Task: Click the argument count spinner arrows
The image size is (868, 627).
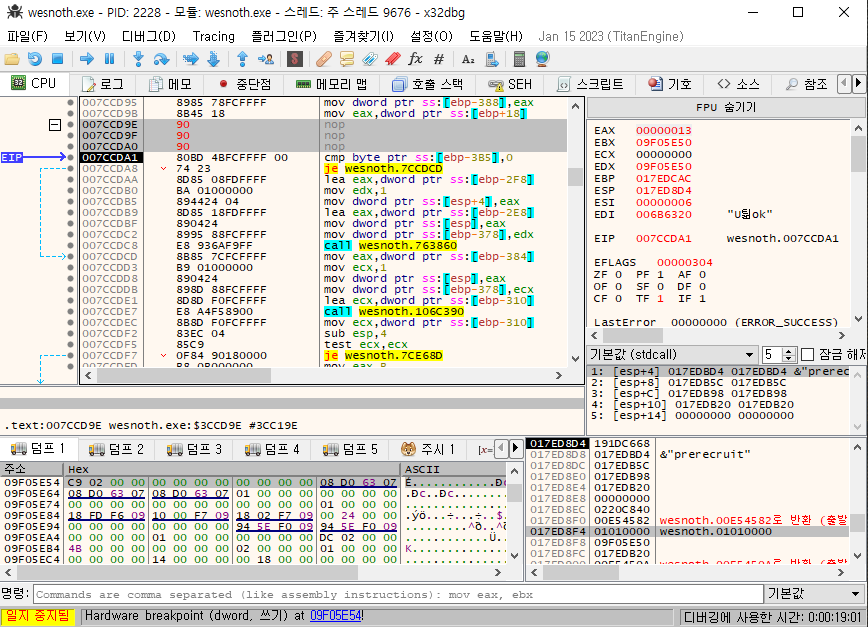Action: click(790, 354)
